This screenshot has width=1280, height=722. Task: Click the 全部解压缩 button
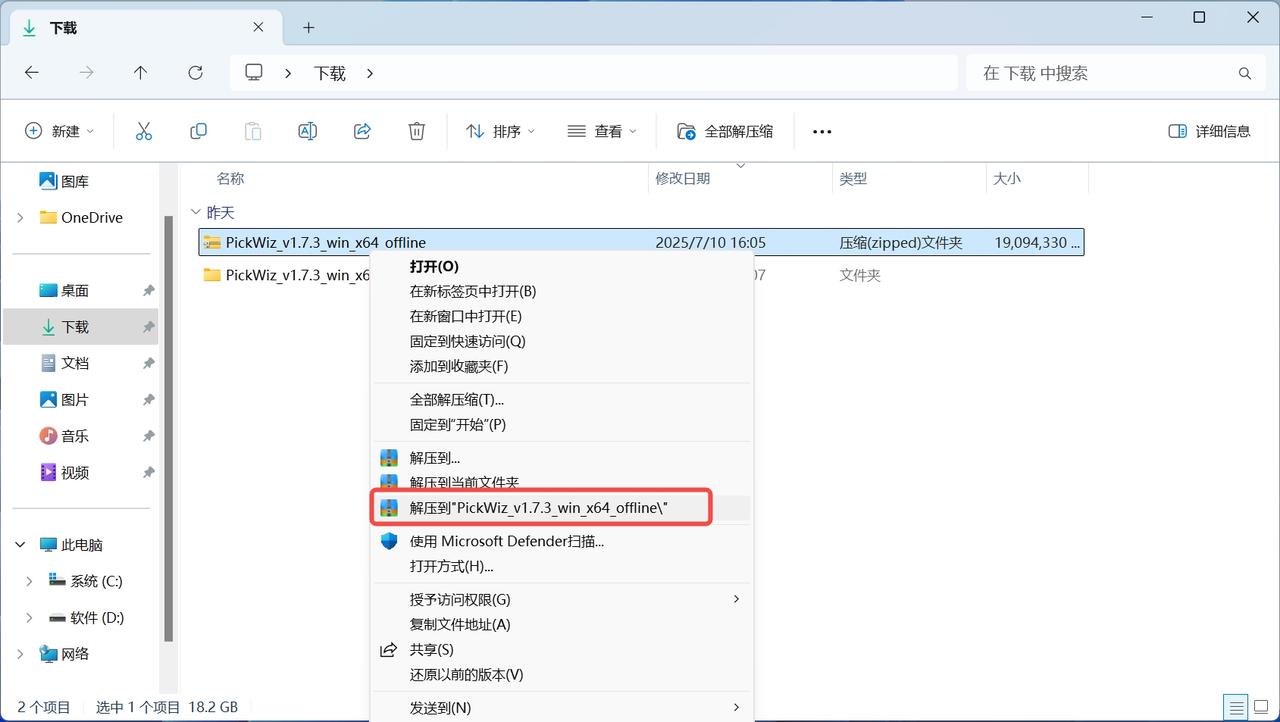pyautogui.click(x=726, y=131)
